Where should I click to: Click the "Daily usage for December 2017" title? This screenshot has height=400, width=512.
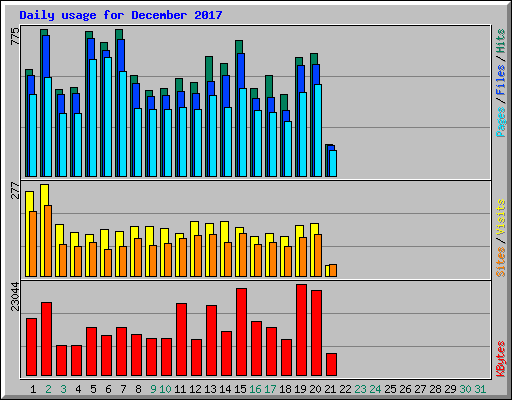tap(121, 15)
